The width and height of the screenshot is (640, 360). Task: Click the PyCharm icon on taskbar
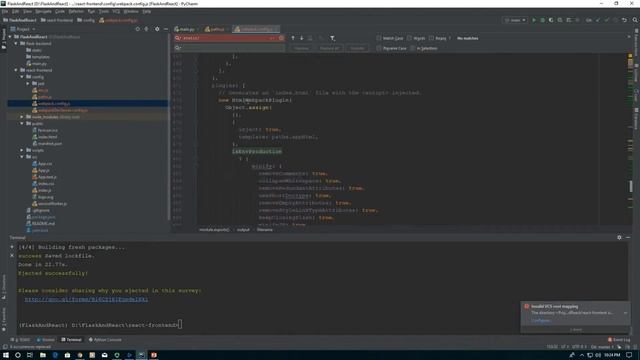coord(141,355)
